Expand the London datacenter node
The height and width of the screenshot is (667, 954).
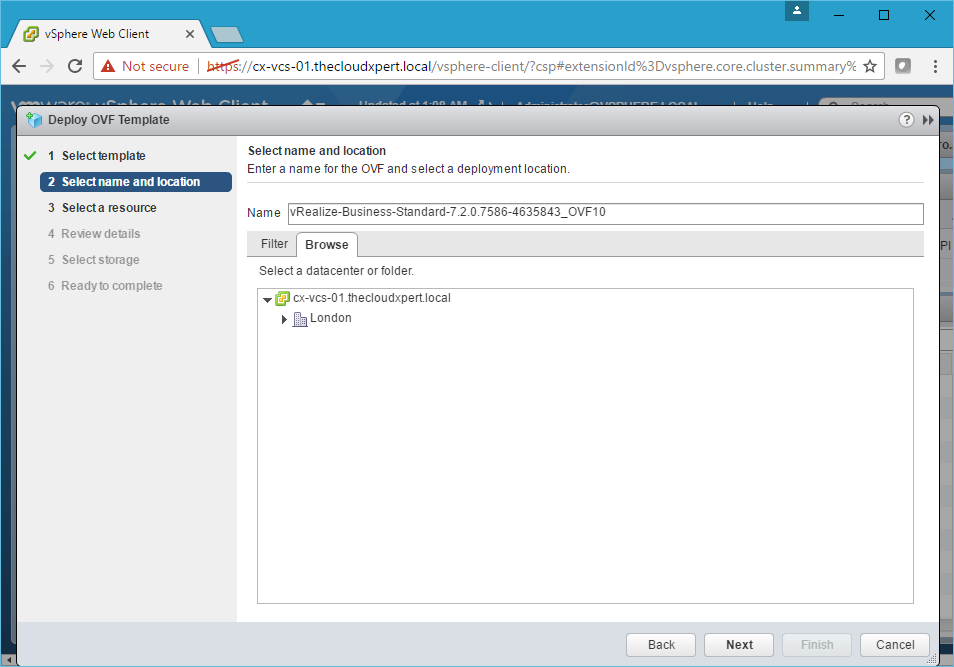(284, 319)
